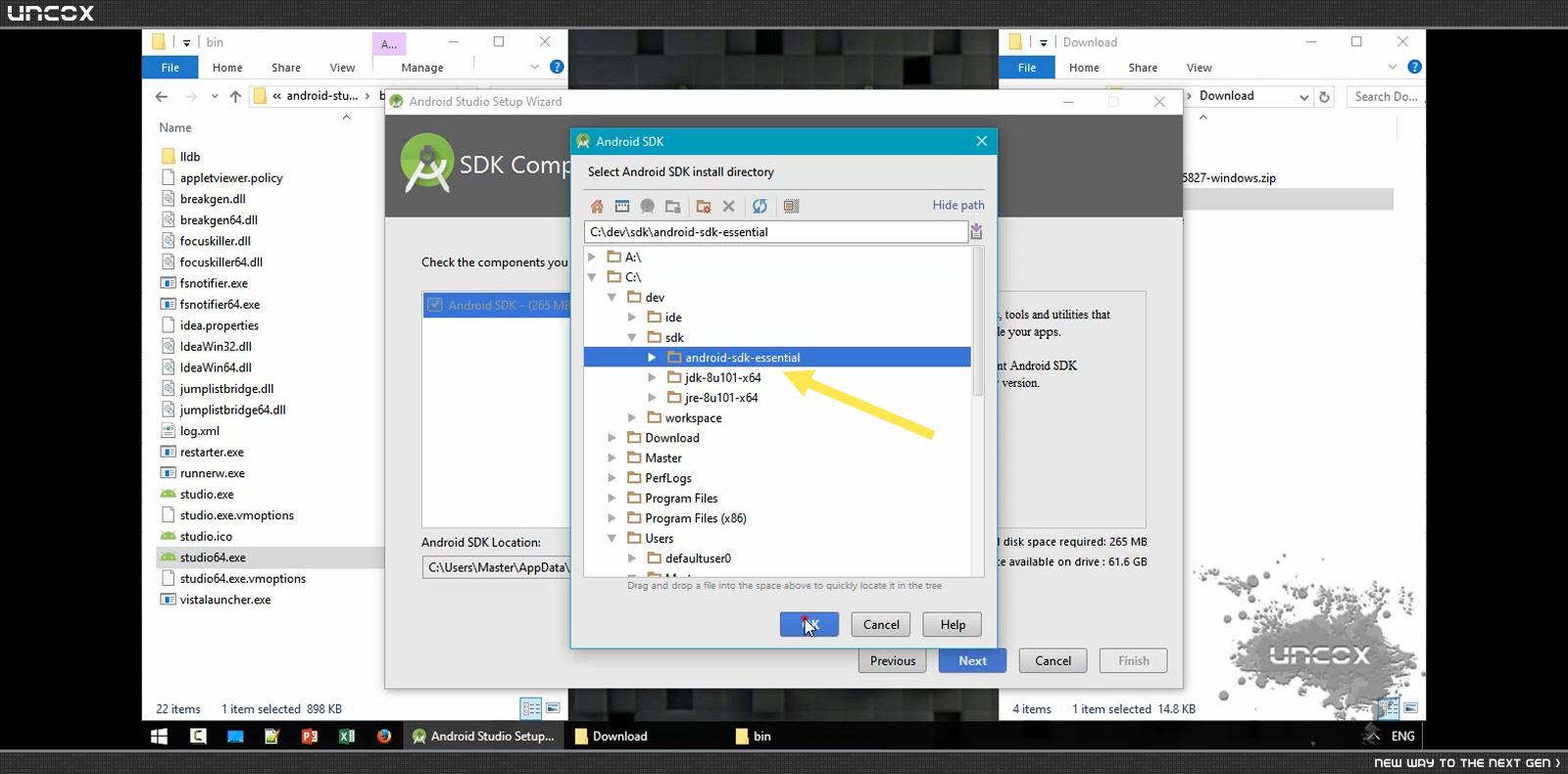Image resolution: width=1568 pixels, height=774 pixels.
Task: Open help in the Download Explorer window
Action: tap(1414, 67)
